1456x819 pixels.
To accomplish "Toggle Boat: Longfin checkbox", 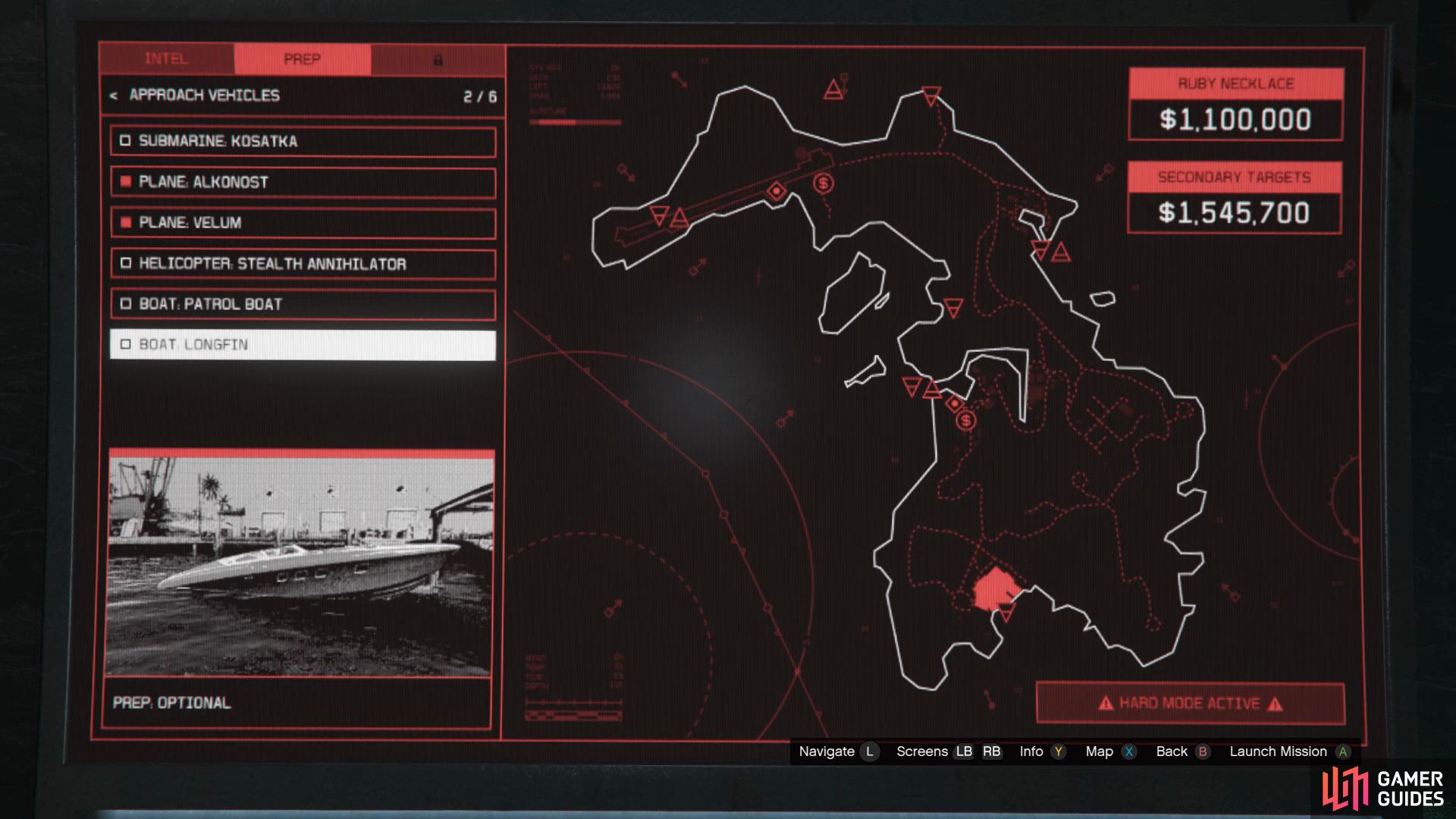I will point(126,345).
